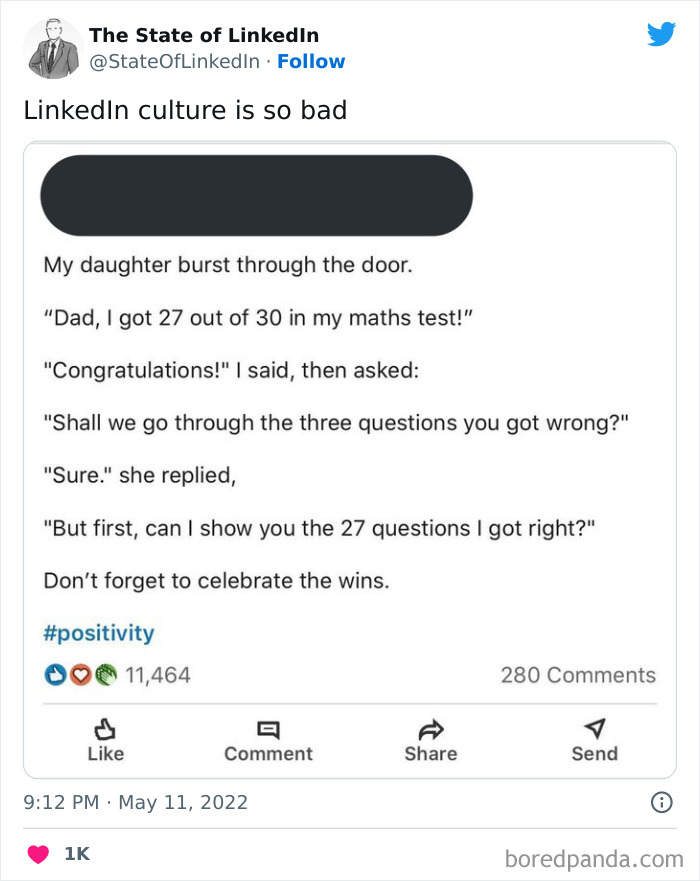Open the info circle icon near the timestamp
The image size is (700, 881).
coord(663,802)
